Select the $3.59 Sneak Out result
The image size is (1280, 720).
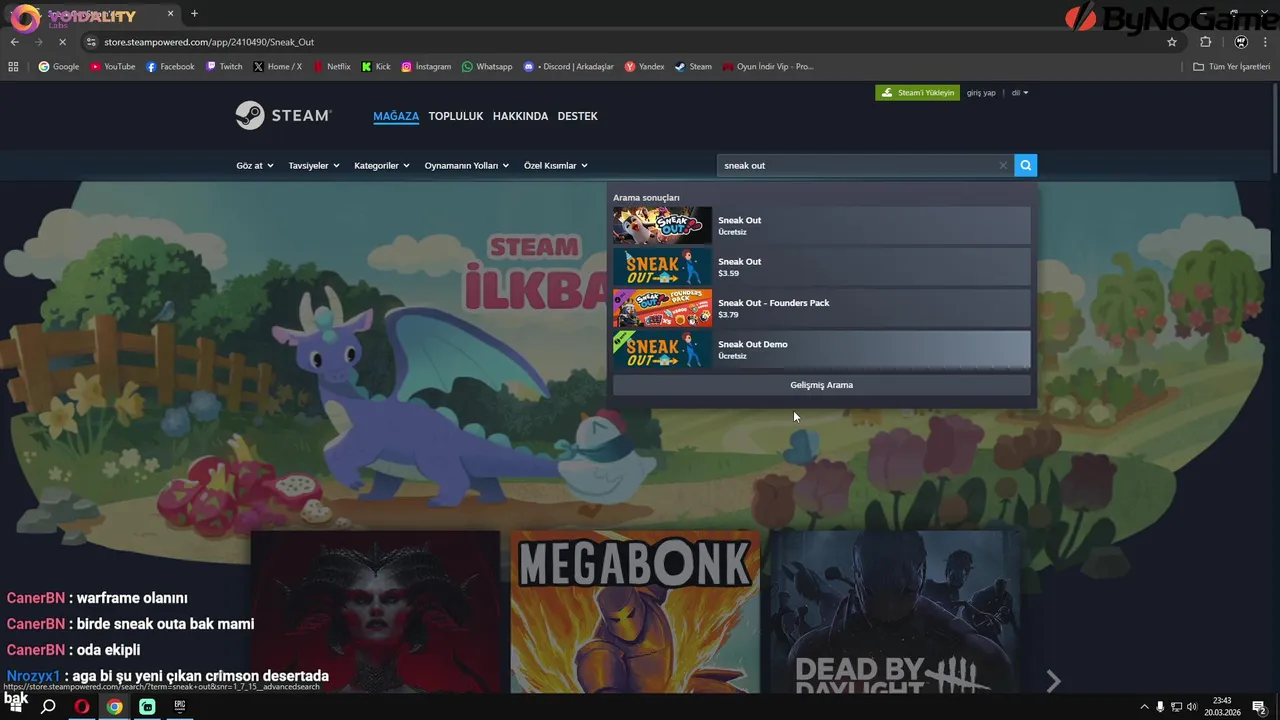coord(821,267)
